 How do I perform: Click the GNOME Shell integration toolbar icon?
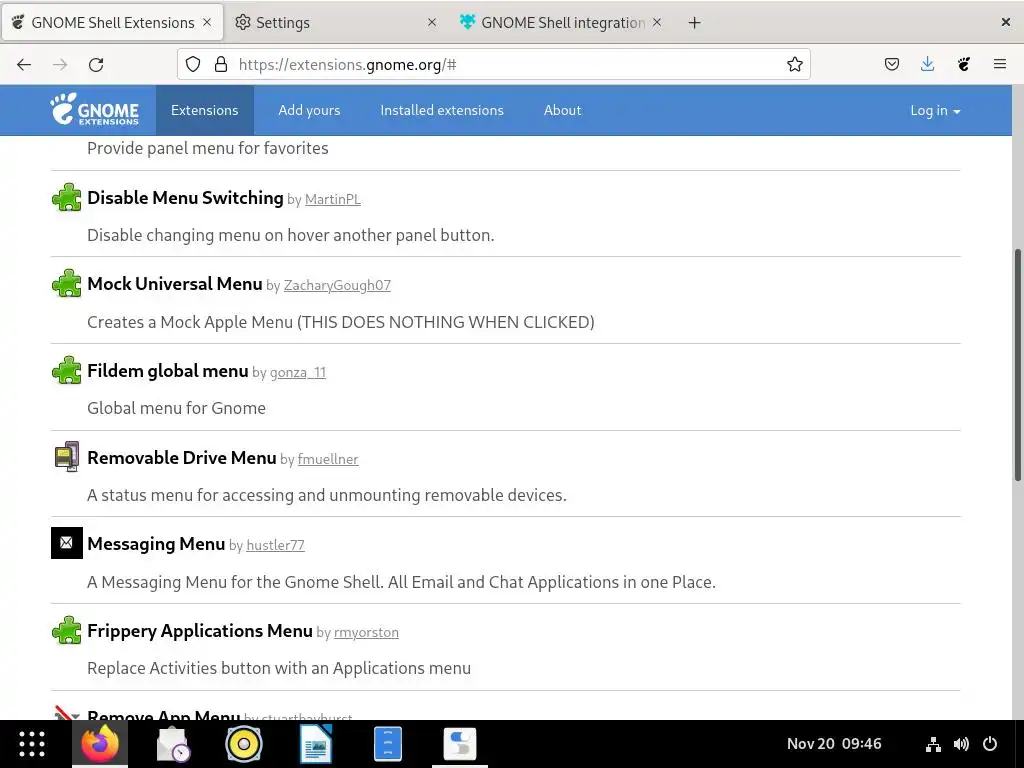(963, 64)
